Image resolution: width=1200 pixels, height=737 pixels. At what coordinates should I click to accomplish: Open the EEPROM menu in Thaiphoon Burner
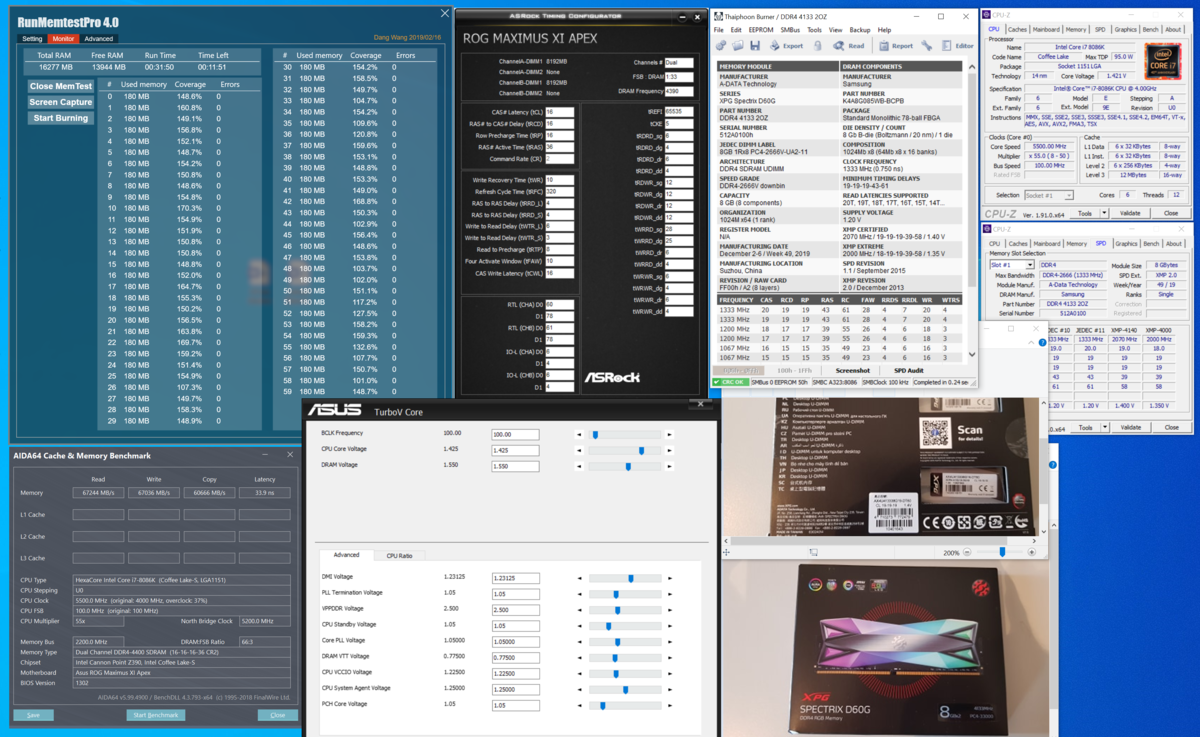click(761, 30)
